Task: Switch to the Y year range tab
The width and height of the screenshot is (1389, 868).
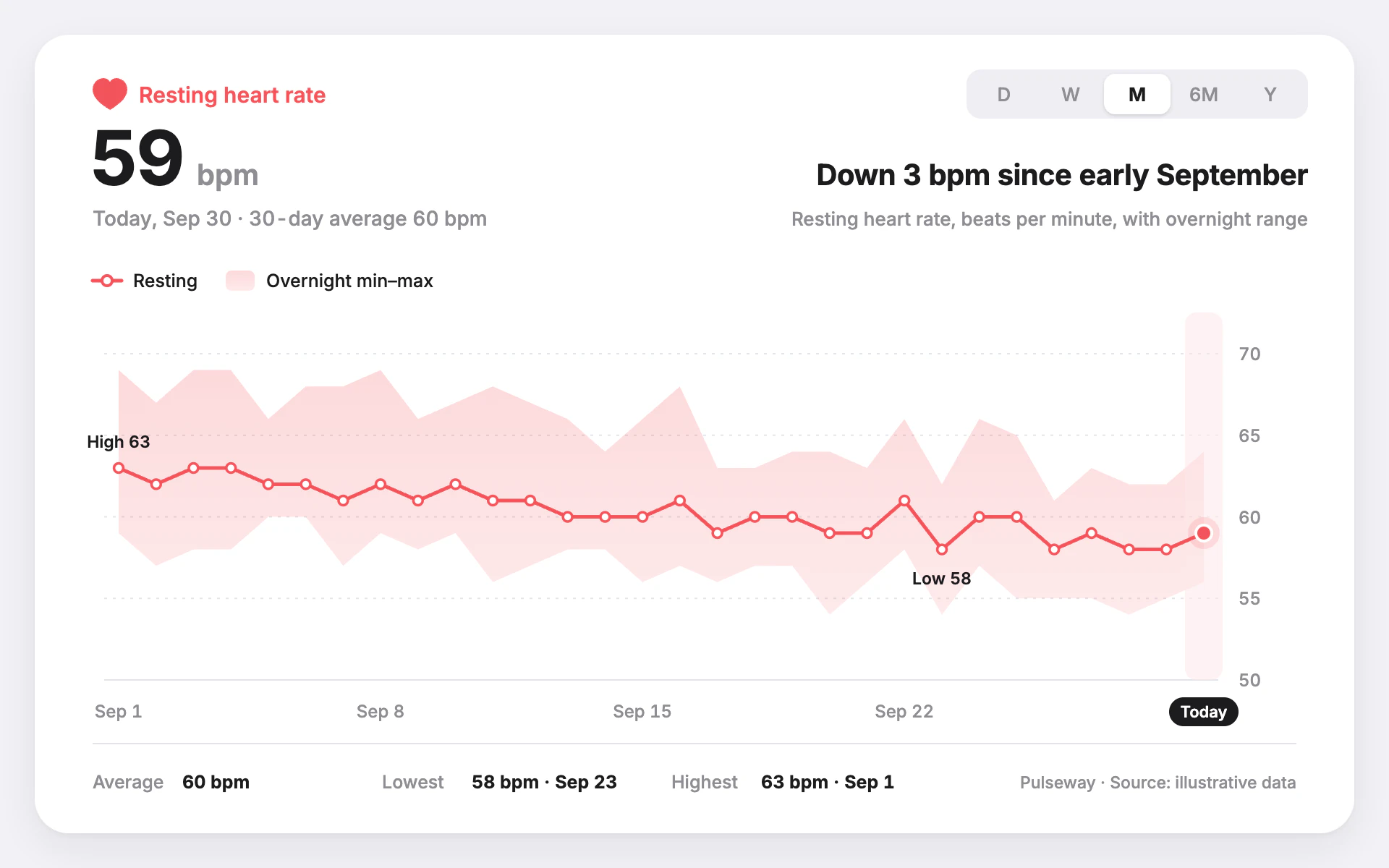Action: click(1270, 94)
